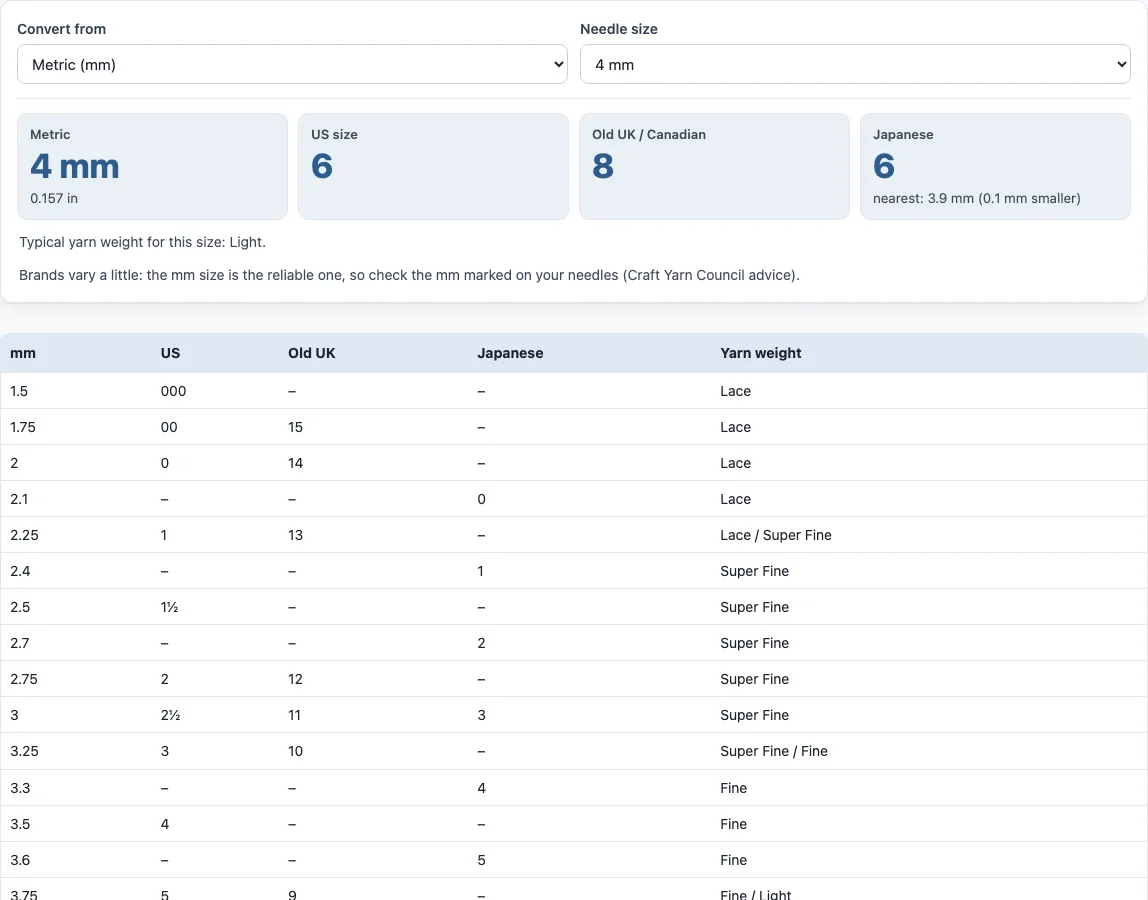Open the Convert from dropdown
1148x900 pixels.
292,64
